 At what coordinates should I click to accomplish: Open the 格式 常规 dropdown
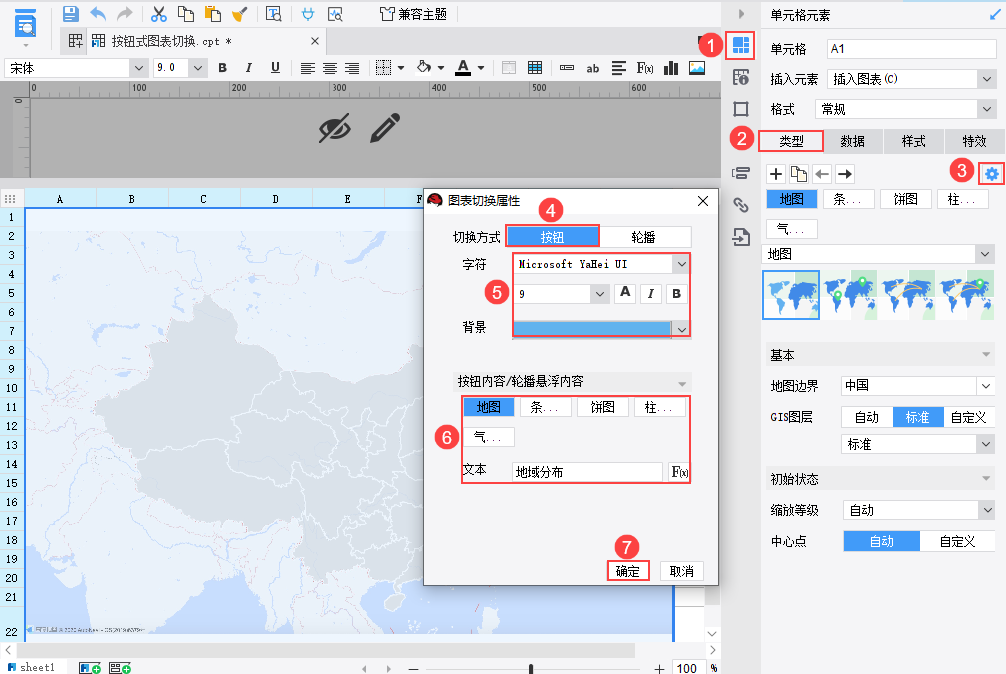click(x=987, y=109)
